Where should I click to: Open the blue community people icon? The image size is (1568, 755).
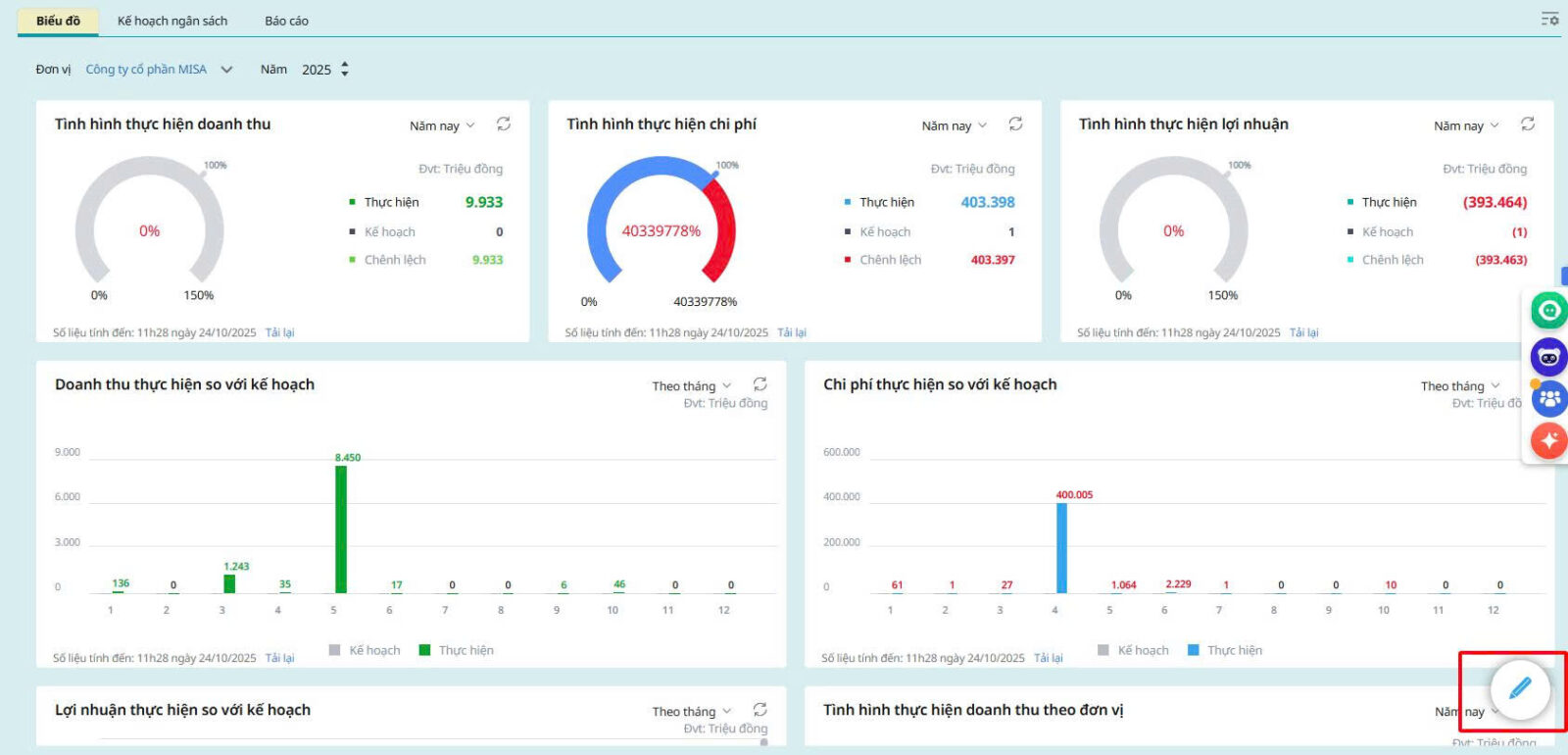click(1548, 399)
